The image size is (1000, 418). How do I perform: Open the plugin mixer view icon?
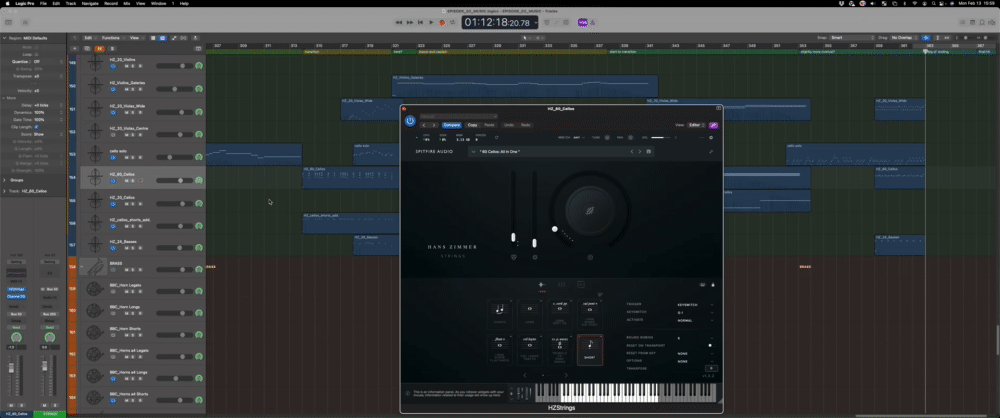pyautogui.click(x=563, y=285)
